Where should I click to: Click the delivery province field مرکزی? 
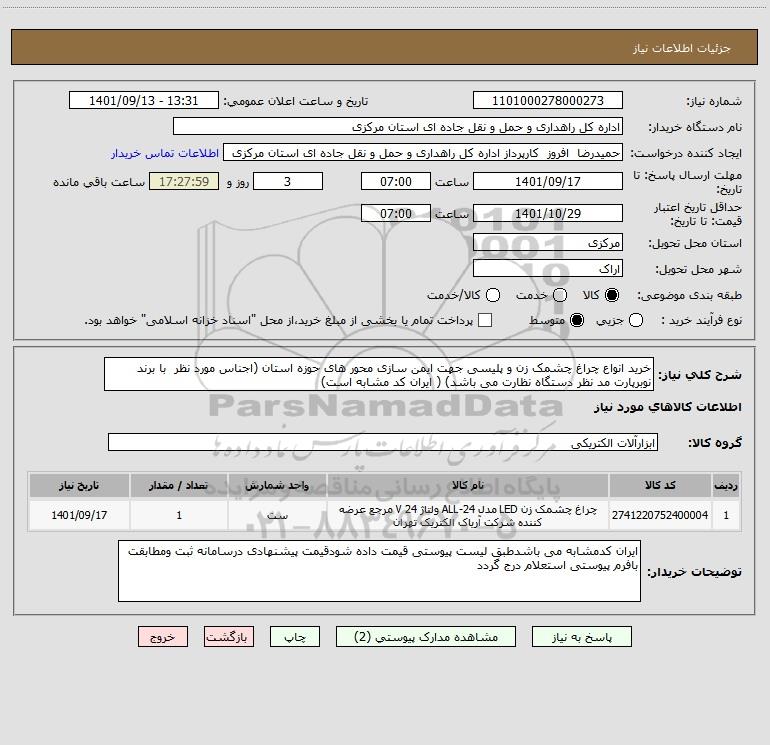[548, 242]
